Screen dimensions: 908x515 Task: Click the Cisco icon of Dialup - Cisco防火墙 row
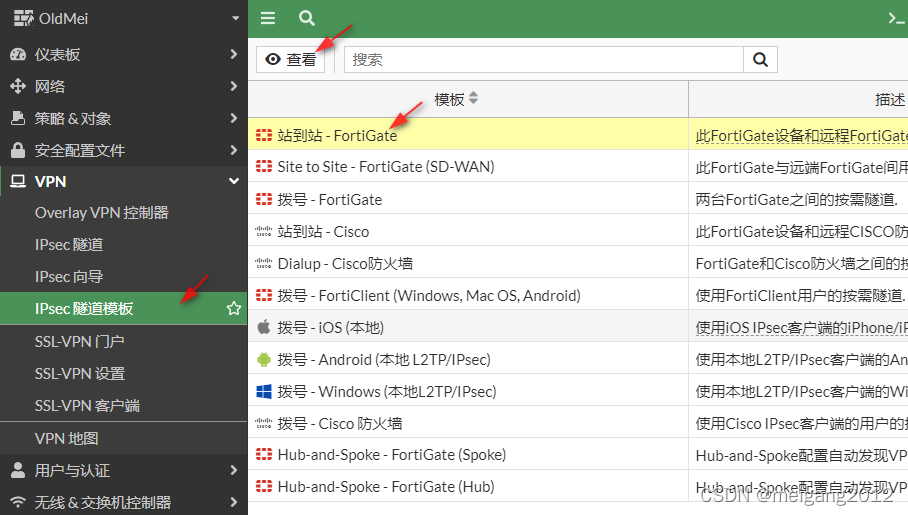tap(263, 264)
